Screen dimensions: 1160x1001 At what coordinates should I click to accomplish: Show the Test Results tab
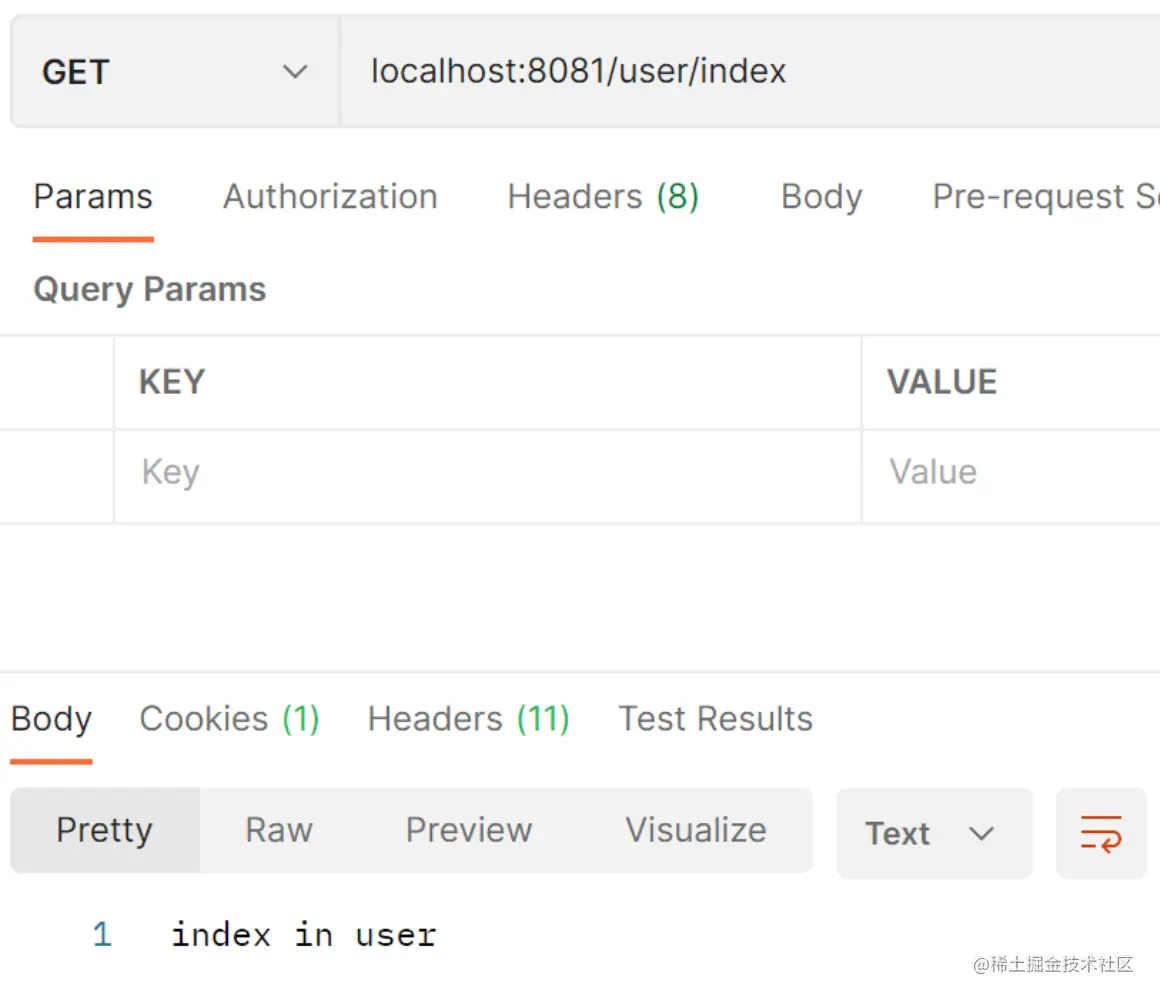pos(715,719)
